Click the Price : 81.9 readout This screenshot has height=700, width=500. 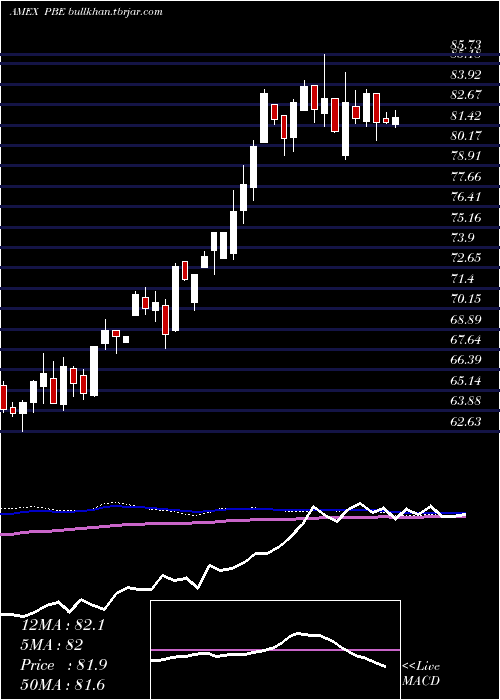(63, 665)
